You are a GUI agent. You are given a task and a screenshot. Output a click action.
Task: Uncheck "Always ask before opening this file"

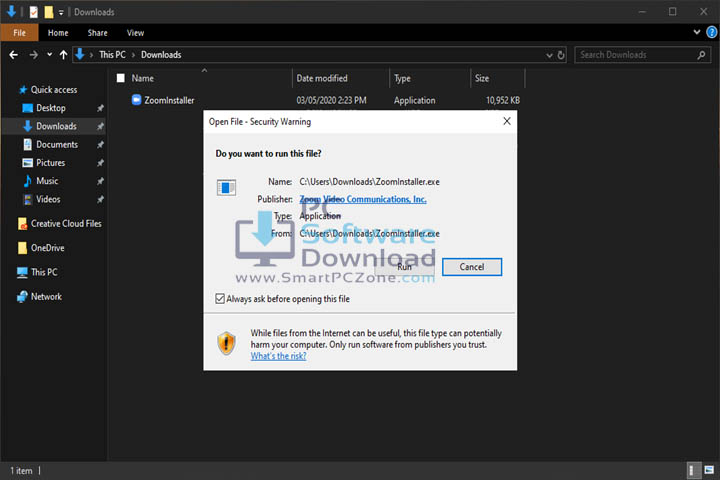(220, 299)
